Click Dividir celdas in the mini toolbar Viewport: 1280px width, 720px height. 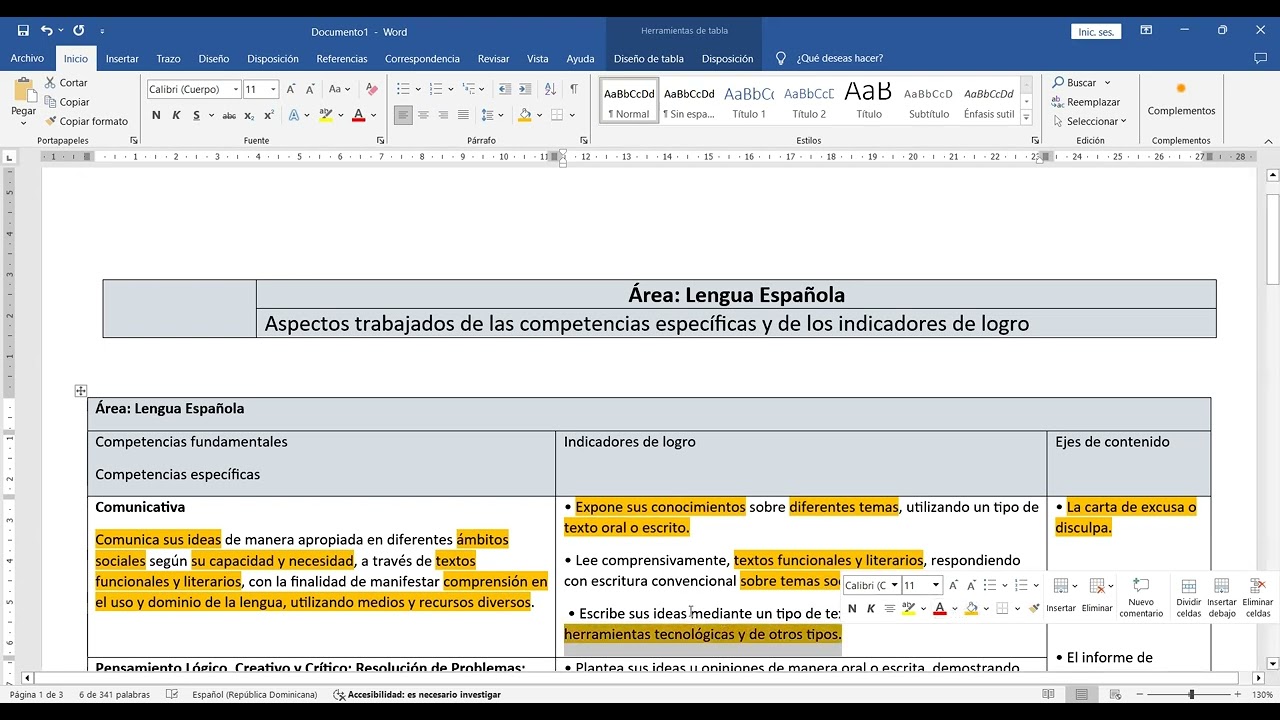1189,597
